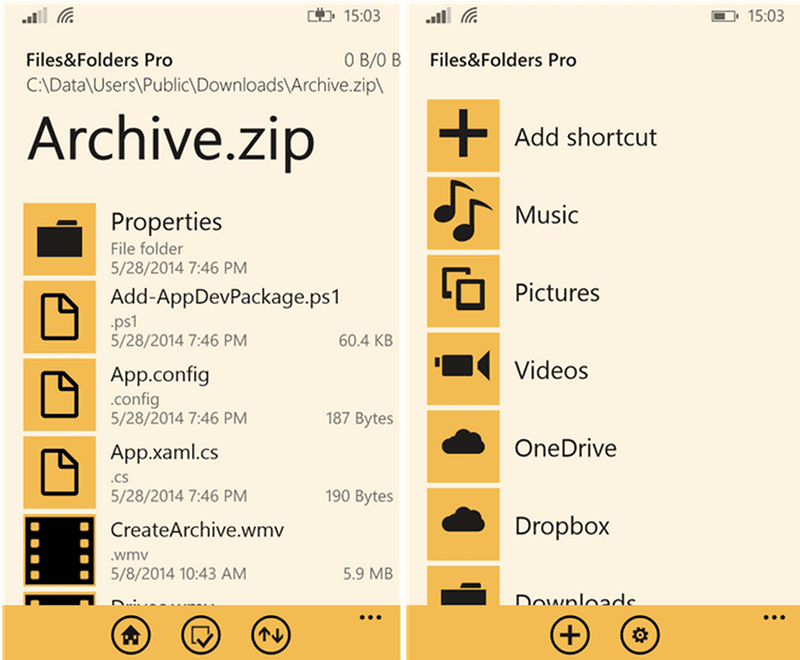The height and width of the screenshot is (660, 800).
Task: Tap the left screen charging battery icon
Action: (321, 16)
